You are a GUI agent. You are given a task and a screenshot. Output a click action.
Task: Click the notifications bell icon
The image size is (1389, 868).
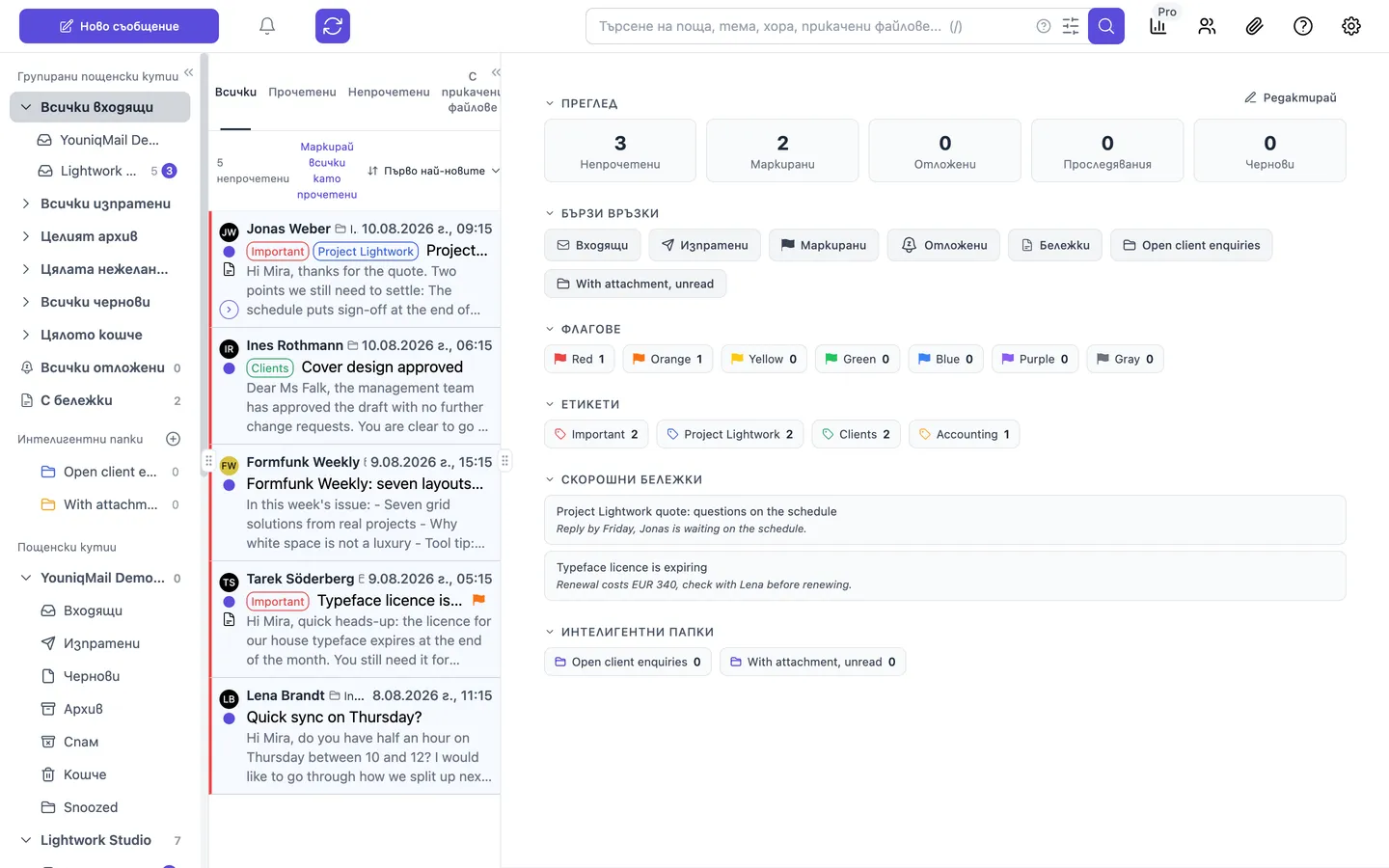point(267,26)
